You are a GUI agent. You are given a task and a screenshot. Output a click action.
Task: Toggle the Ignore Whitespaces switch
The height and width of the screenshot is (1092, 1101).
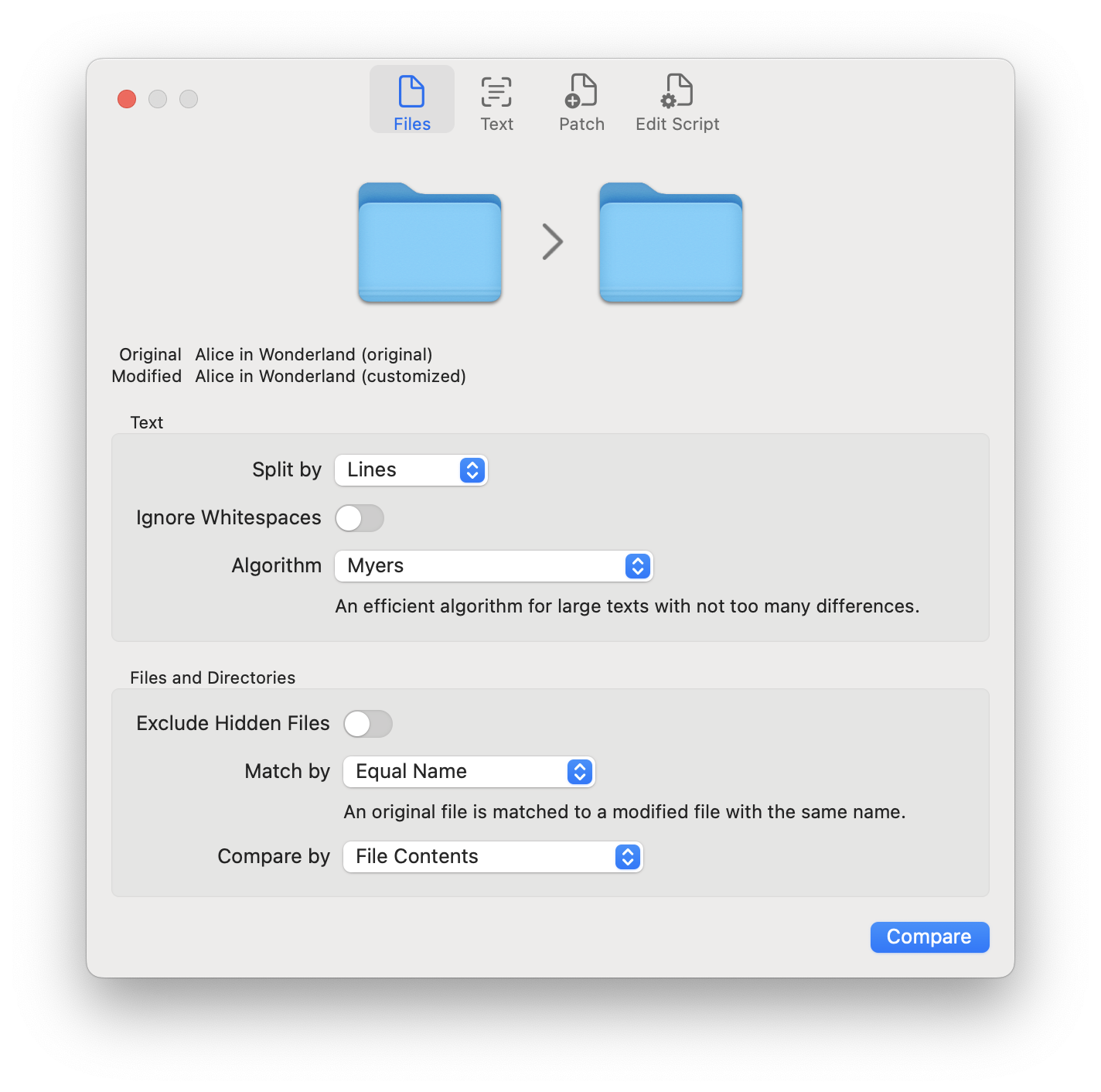click(360, 518)
